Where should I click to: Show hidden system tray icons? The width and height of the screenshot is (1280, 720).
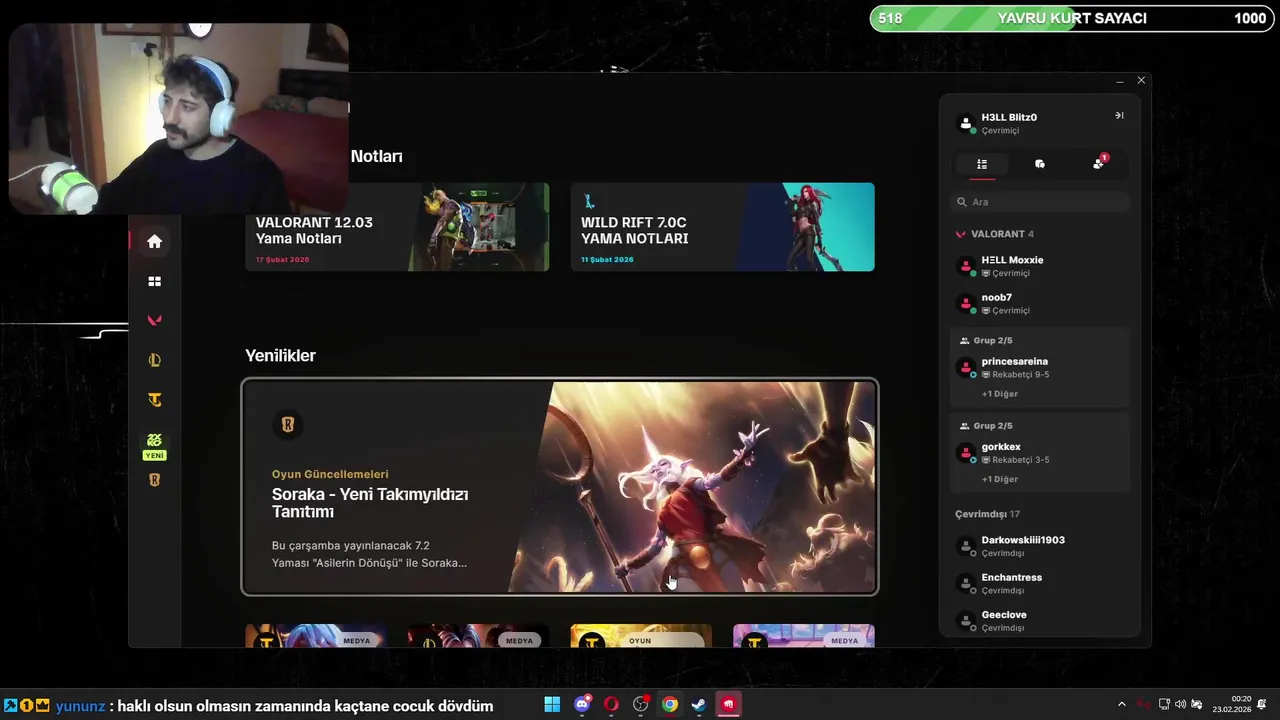click(x=1121, y=705)
